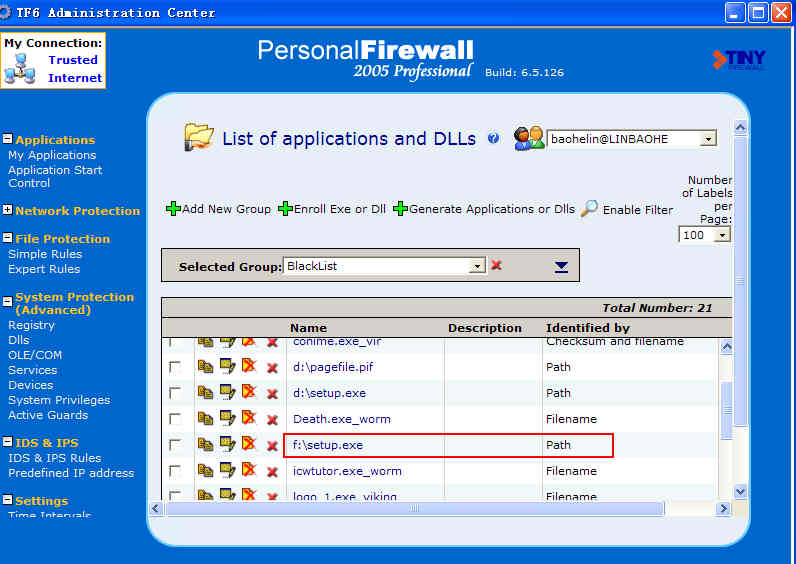Collapse the Applications sidebar section
This screenshot has width=796, height=564.
(8, 139)
